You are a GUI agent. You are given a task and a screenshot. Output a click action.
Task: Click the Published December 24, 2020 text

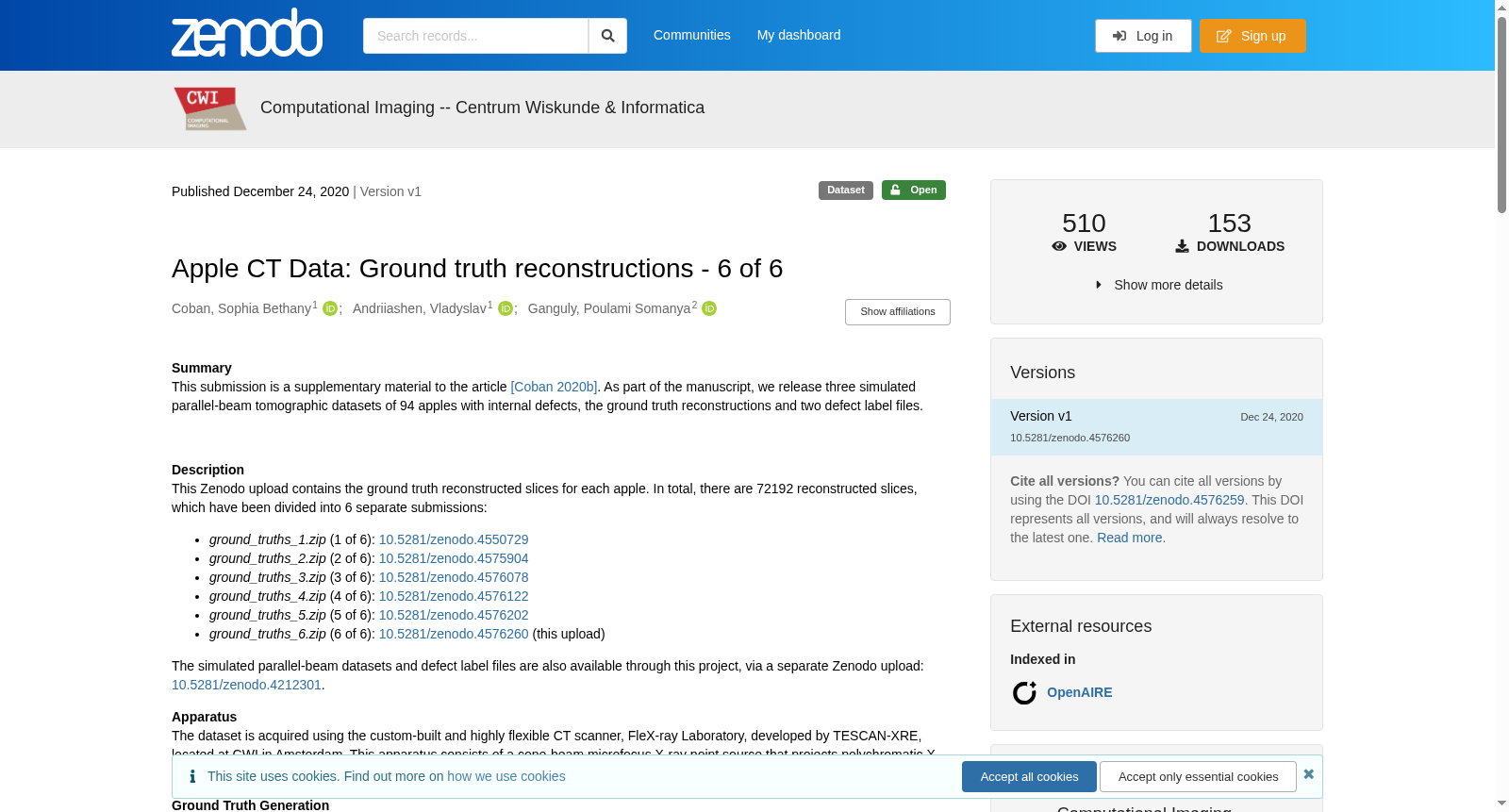(260, 191)
